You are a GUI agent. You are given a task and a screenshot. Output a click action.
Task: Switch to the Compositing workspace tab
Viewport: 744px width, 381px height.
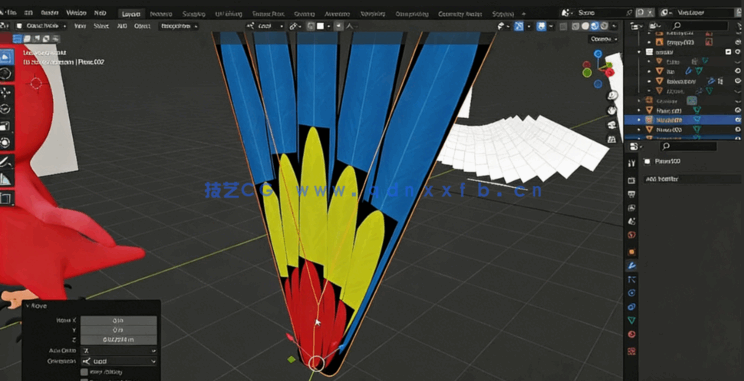point(413,13)
